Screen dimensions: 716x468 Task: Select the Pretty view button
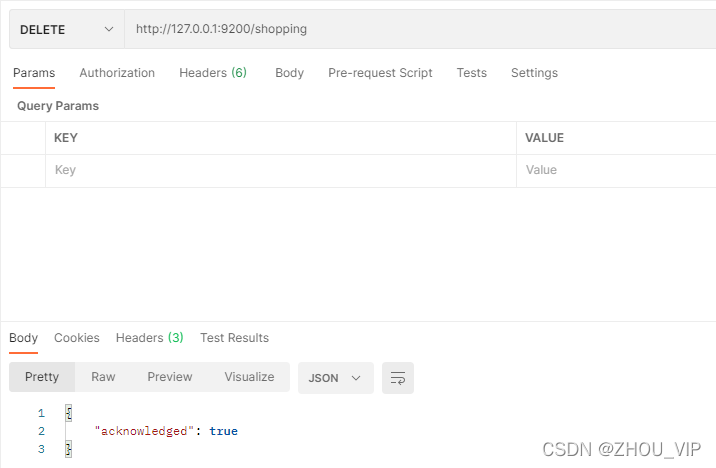point(42,377)
